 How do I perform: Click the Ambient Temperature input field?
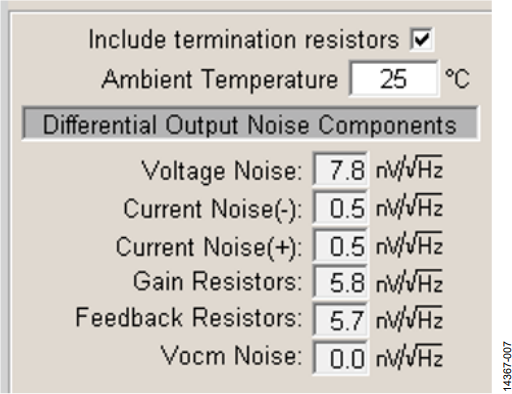coord(394,79)
